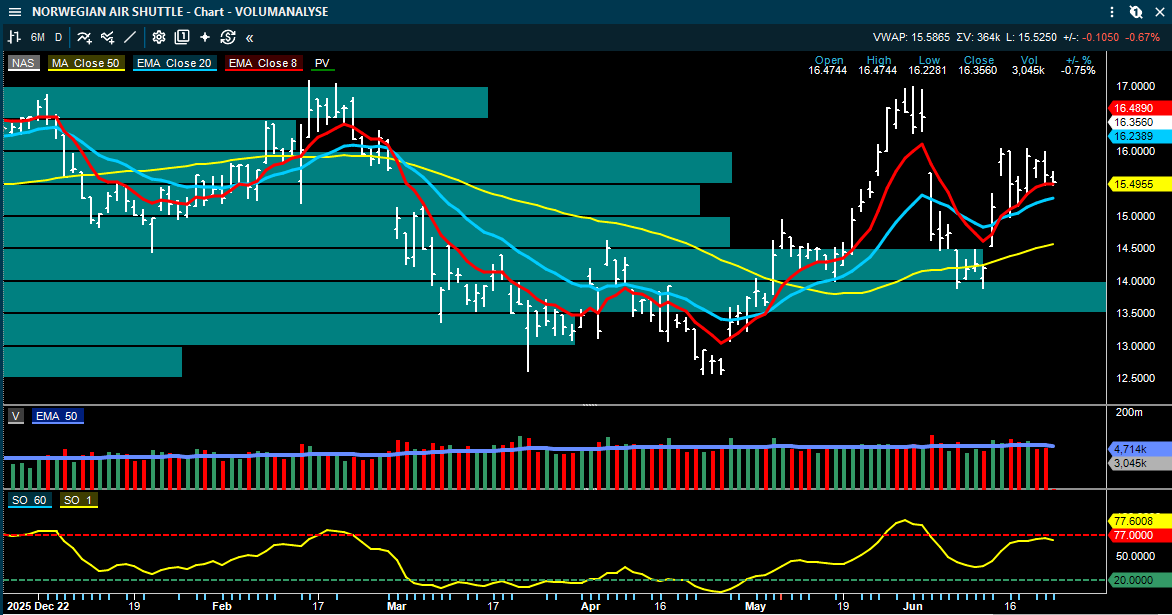Click the add comparison instrument icon

(x=108, y=37)
